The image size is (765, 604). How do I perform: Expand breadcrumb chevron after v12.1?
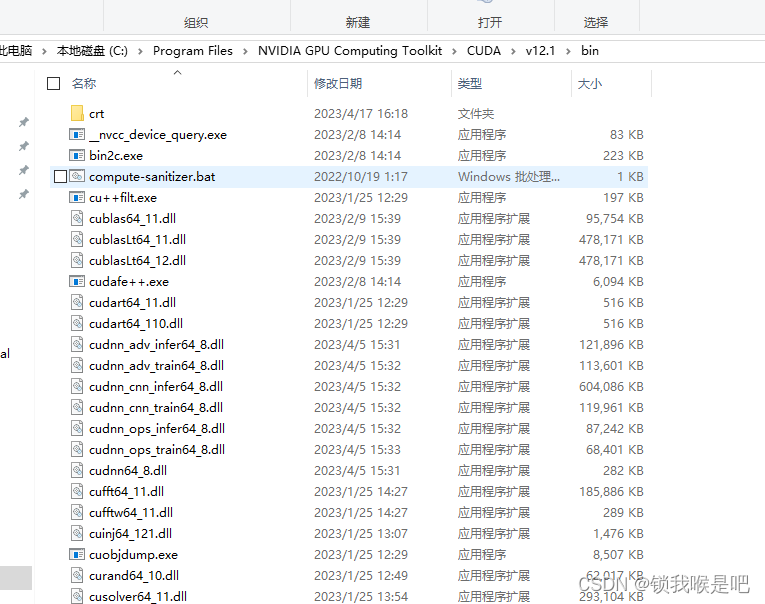point(568,51)
